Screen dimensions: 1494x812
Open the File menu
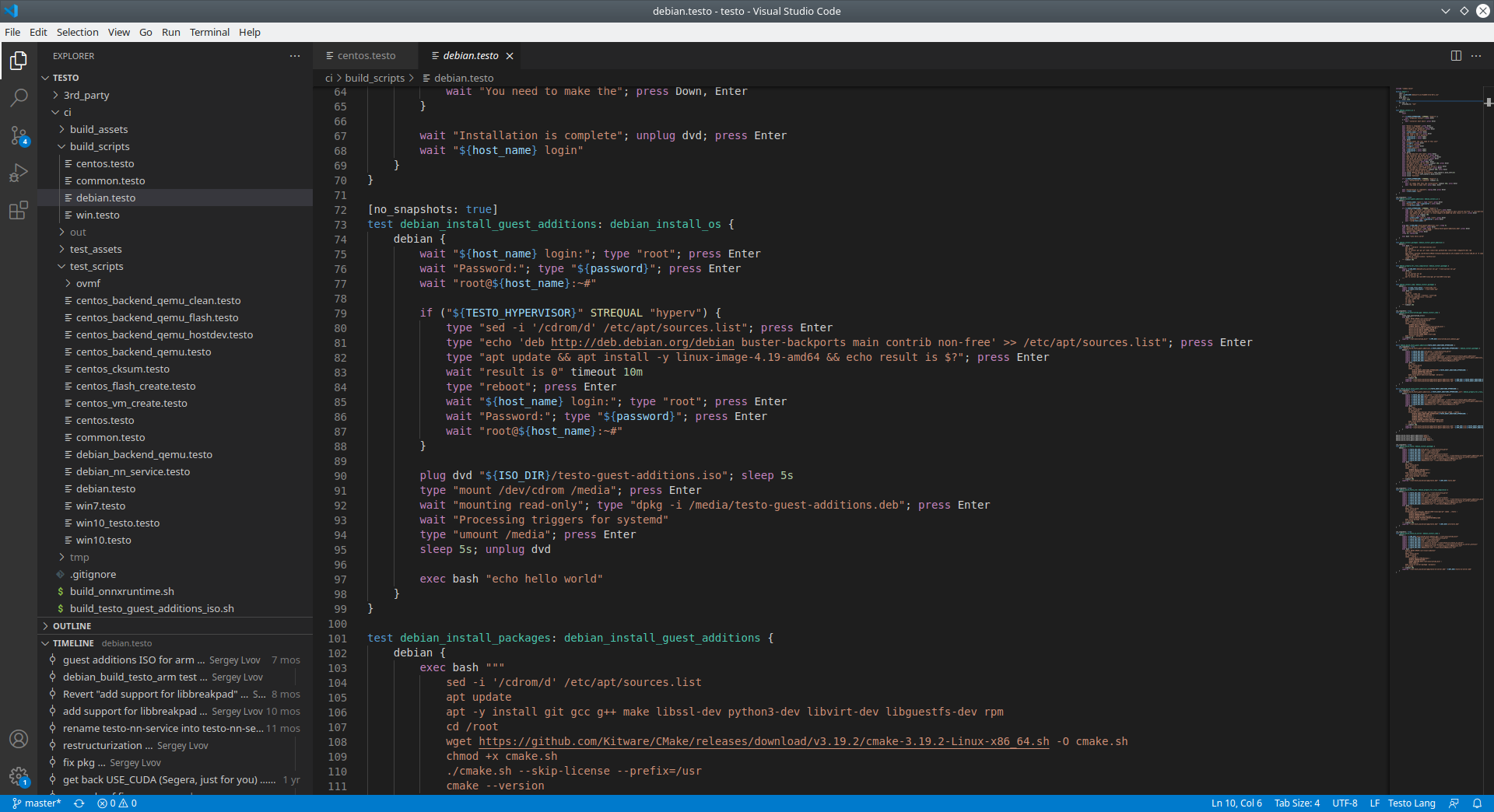pos(12,33)
